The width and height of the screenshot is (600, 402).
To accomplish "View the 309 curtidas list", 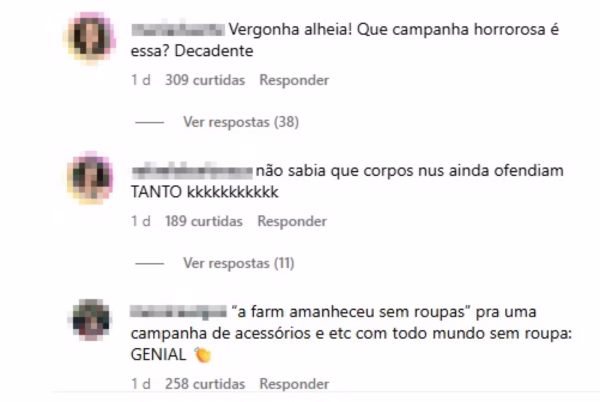I will (x=205, y=80).
